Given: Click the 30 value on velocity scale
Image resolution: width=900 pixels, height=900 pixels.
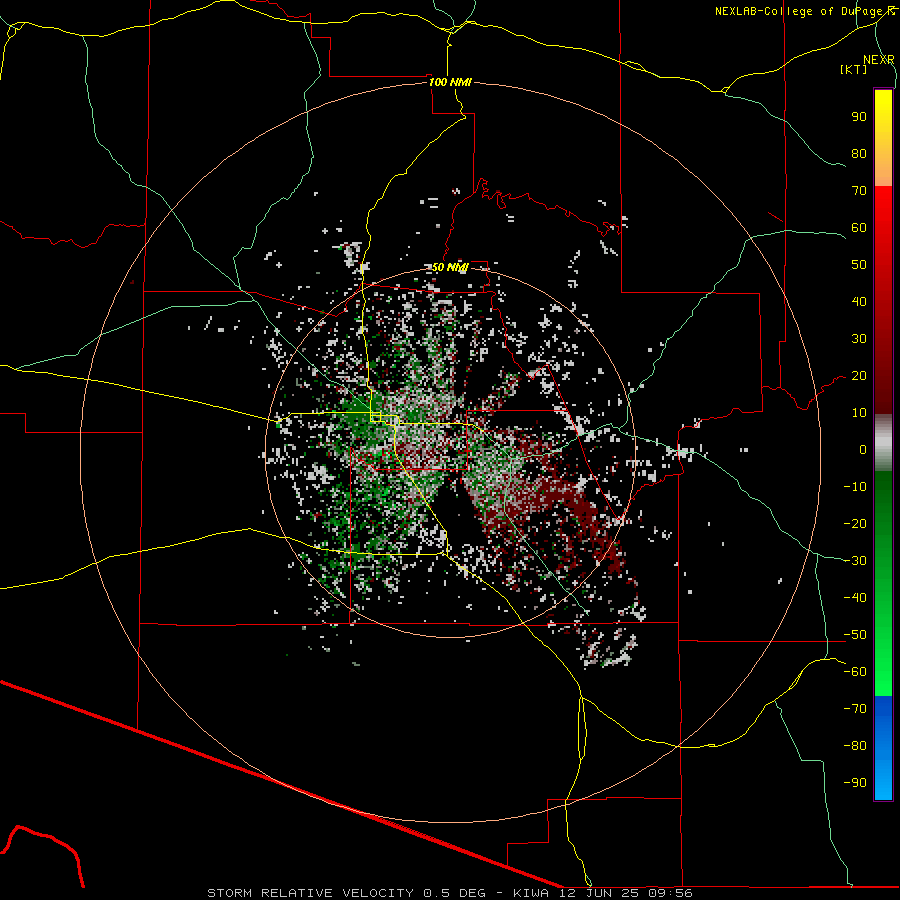Looking at the screenshot, I should [859, 339].
